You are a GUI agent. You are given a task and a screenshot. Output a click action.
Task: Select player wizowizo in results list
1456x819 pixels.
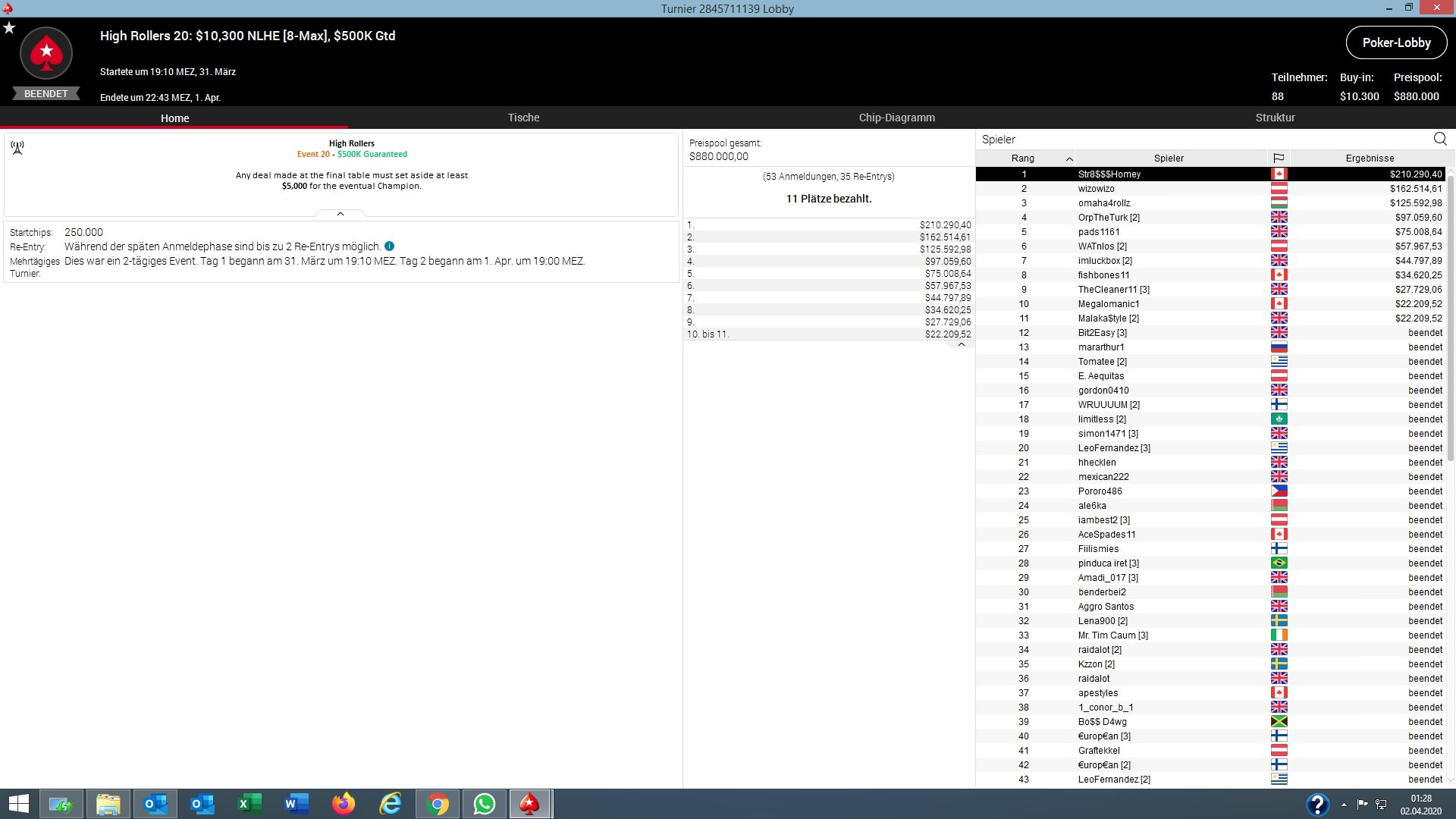(1096, 189)
